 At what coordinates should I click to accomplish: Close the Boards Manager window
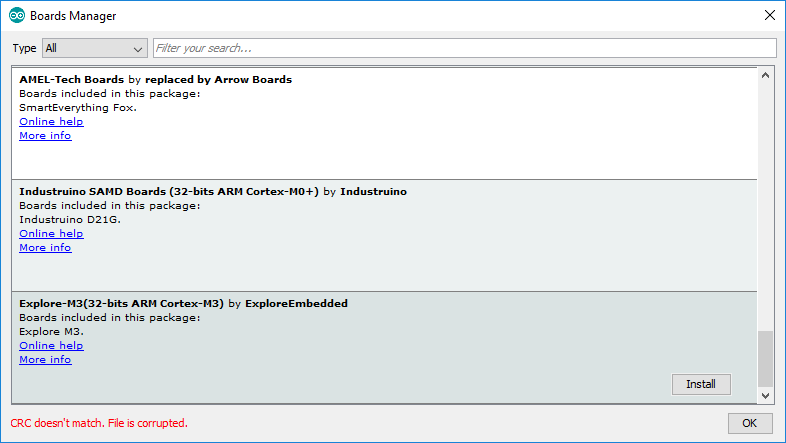click(x=770, y=16)
